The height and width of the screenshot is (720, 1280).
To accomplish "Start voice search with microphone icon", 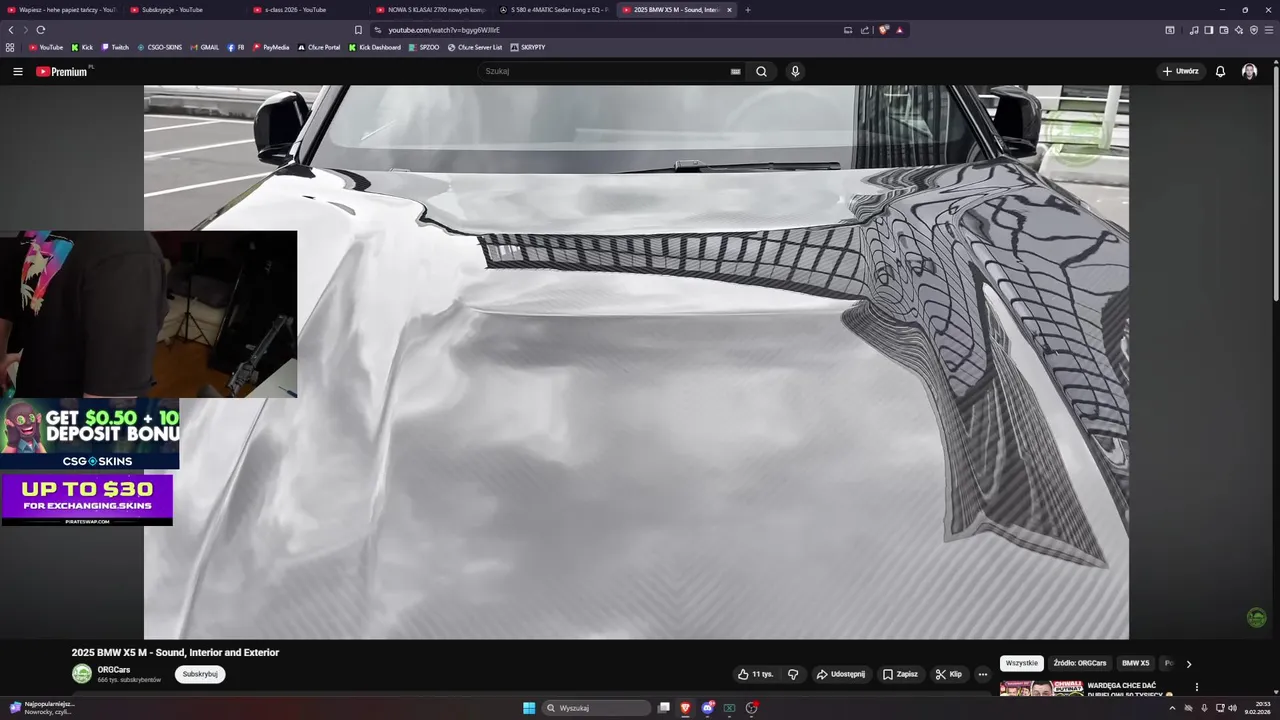I will 795,71.
